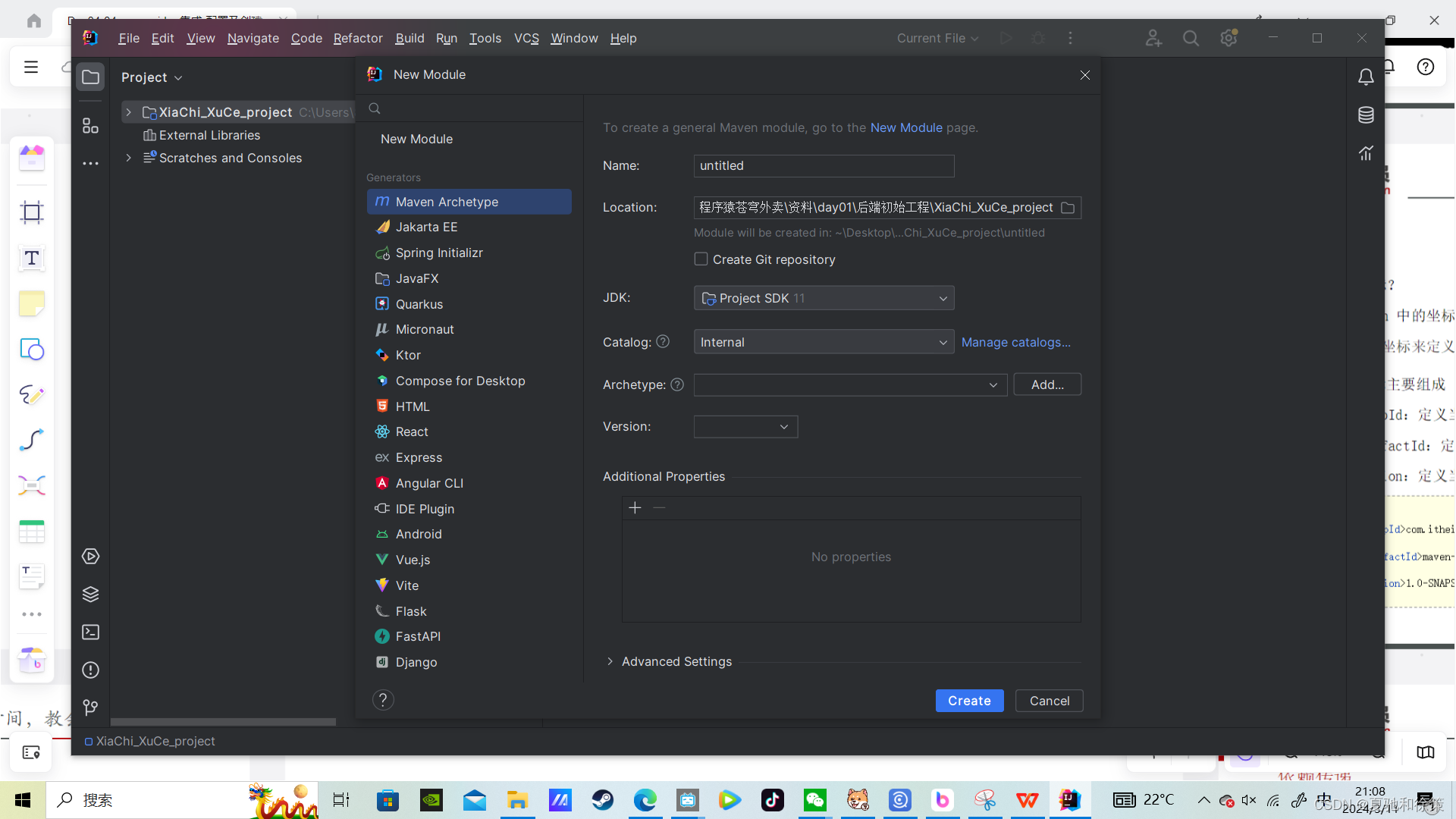The image size is (1456, 819).
Task: Open the Structure tool window icon
Action: point(90,126)
